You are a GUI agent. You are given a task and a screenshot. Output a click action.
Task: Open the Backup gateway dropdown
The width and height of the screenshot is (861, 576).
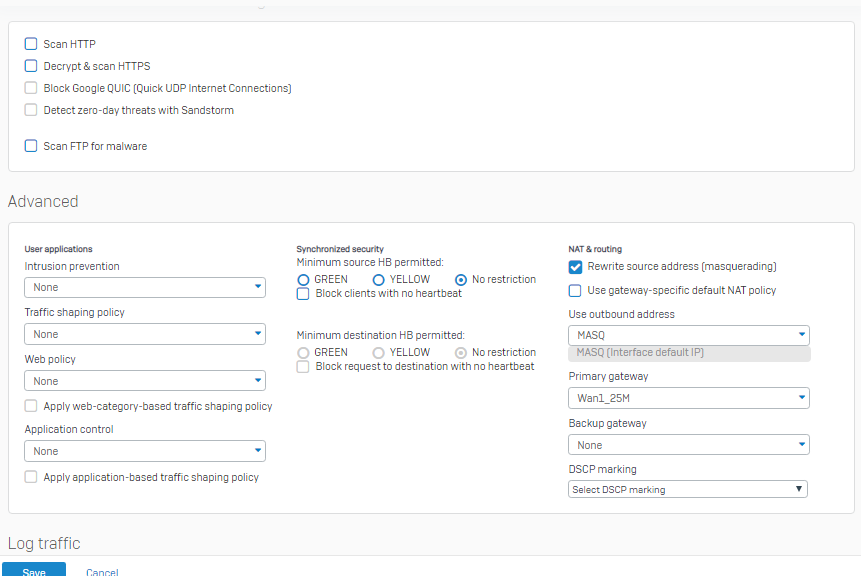pos(688,445)
